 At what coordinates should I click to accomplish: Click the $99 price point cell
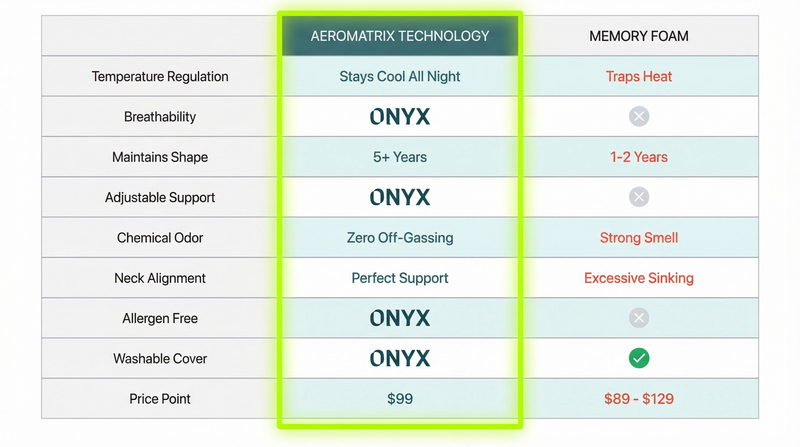tap(400, 399)
